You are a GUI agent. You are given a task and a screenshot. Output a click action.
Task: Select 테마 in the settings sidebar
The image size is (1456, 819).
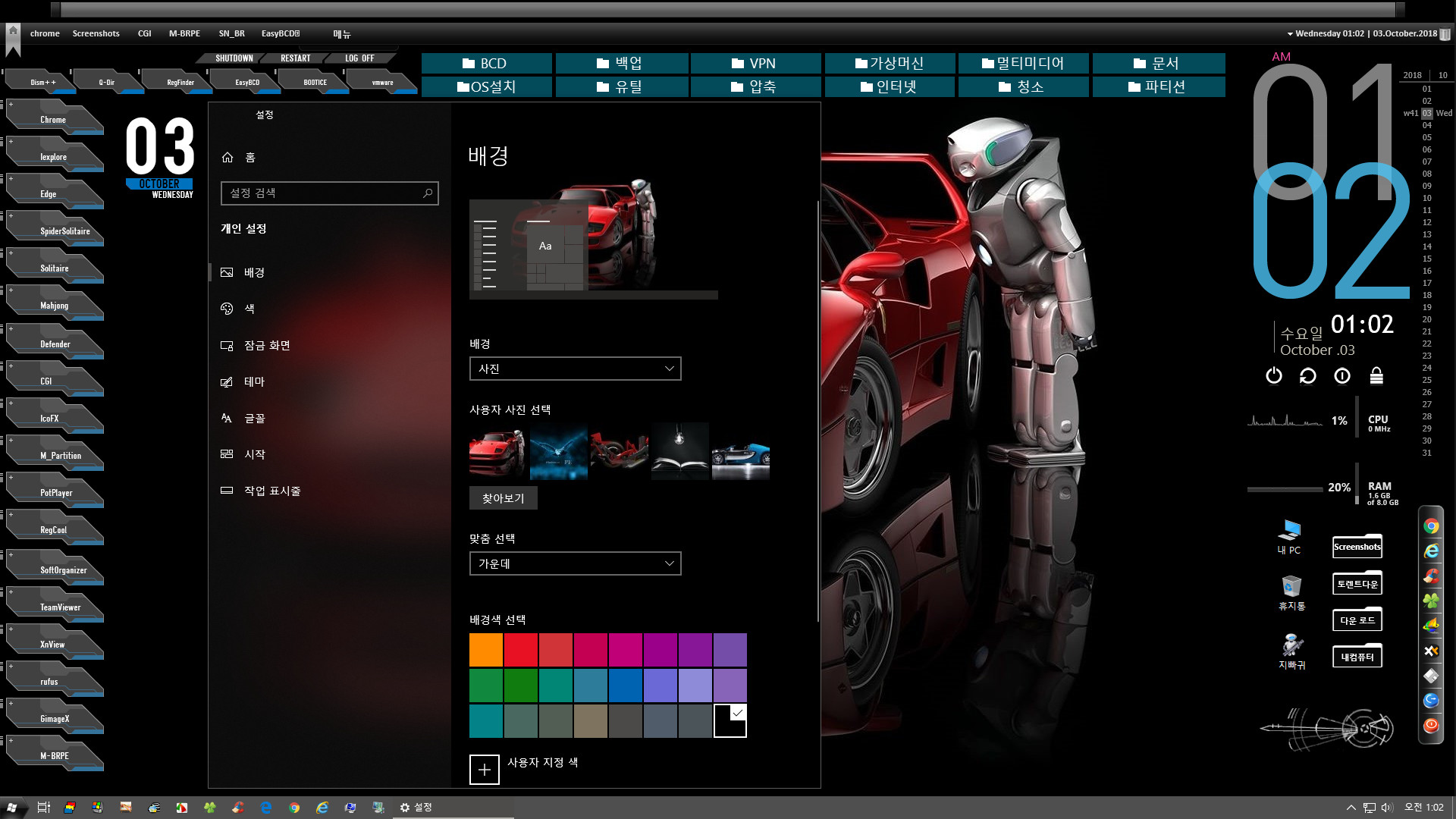click(x=330, y=381)
